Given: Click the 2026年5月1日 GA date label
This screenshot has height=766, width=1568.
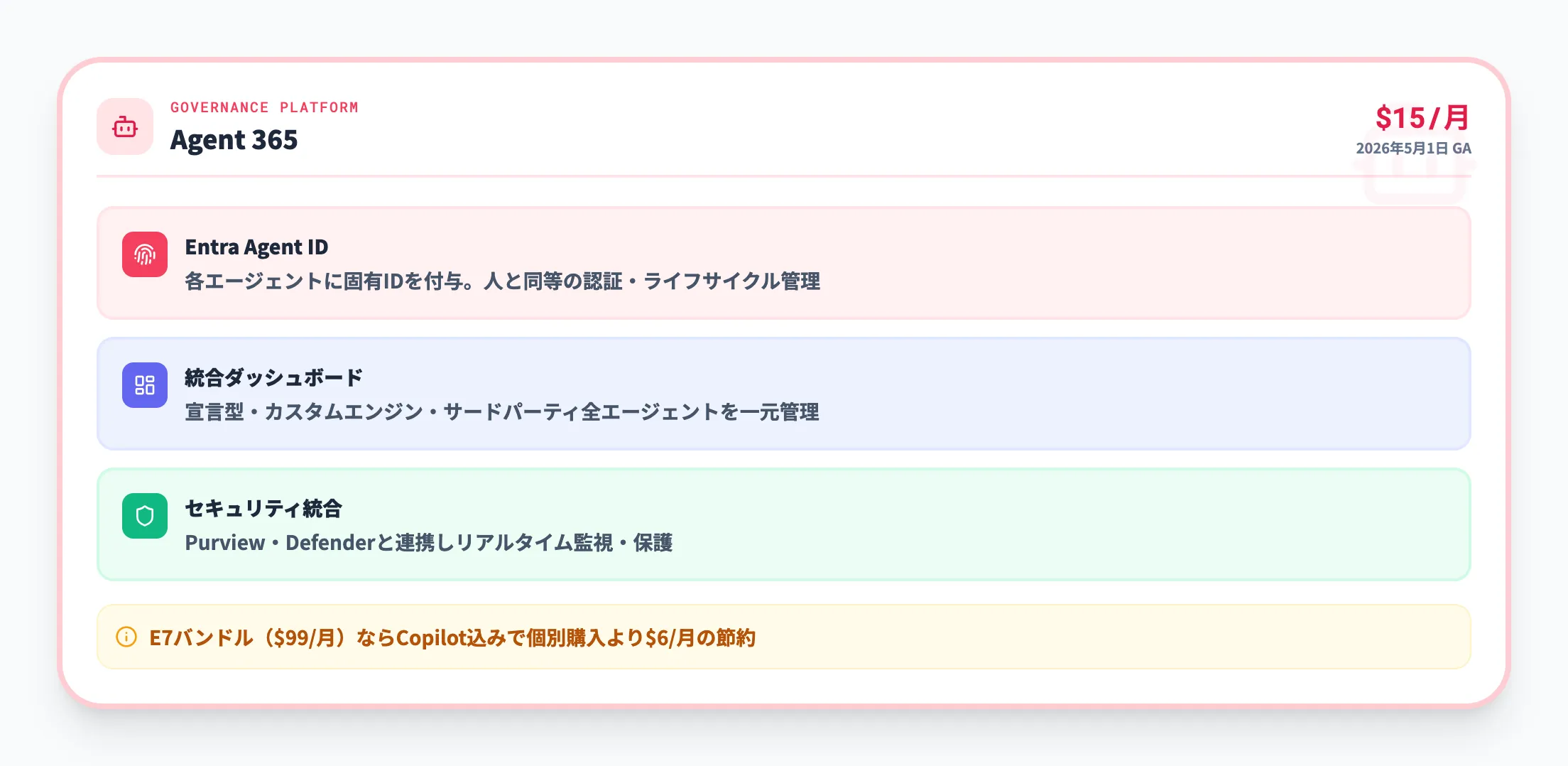Looking at the screenshot, I should [x=1413, y=149].
